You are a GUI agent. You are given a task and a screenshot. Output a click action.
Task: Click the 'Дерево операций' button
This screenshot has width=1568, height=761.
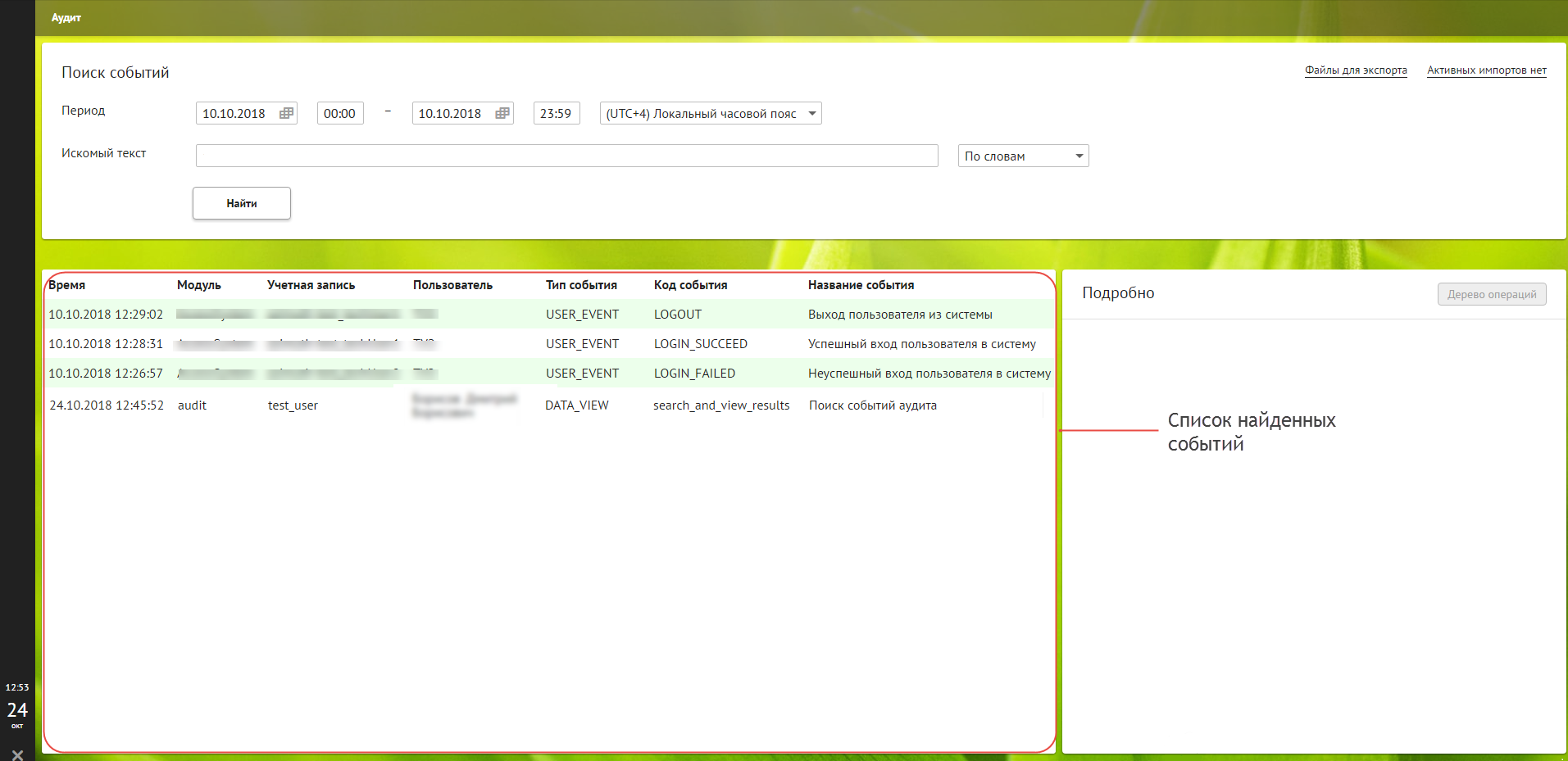pyautogui.click(x=1491, y=294)
